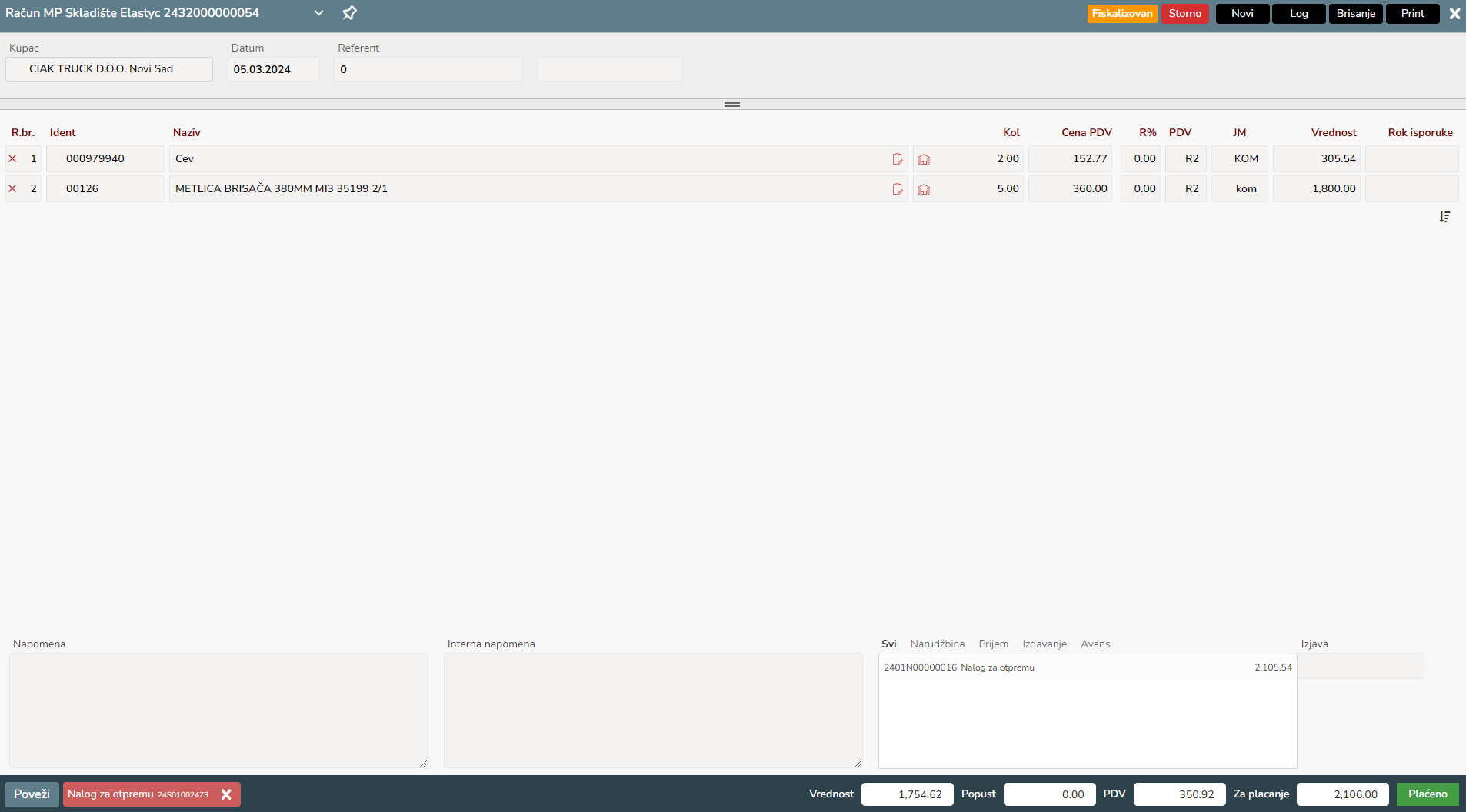1466x812 pixels.
Task: Click the sort rows icon below the table
Action: click(1444, 218)
